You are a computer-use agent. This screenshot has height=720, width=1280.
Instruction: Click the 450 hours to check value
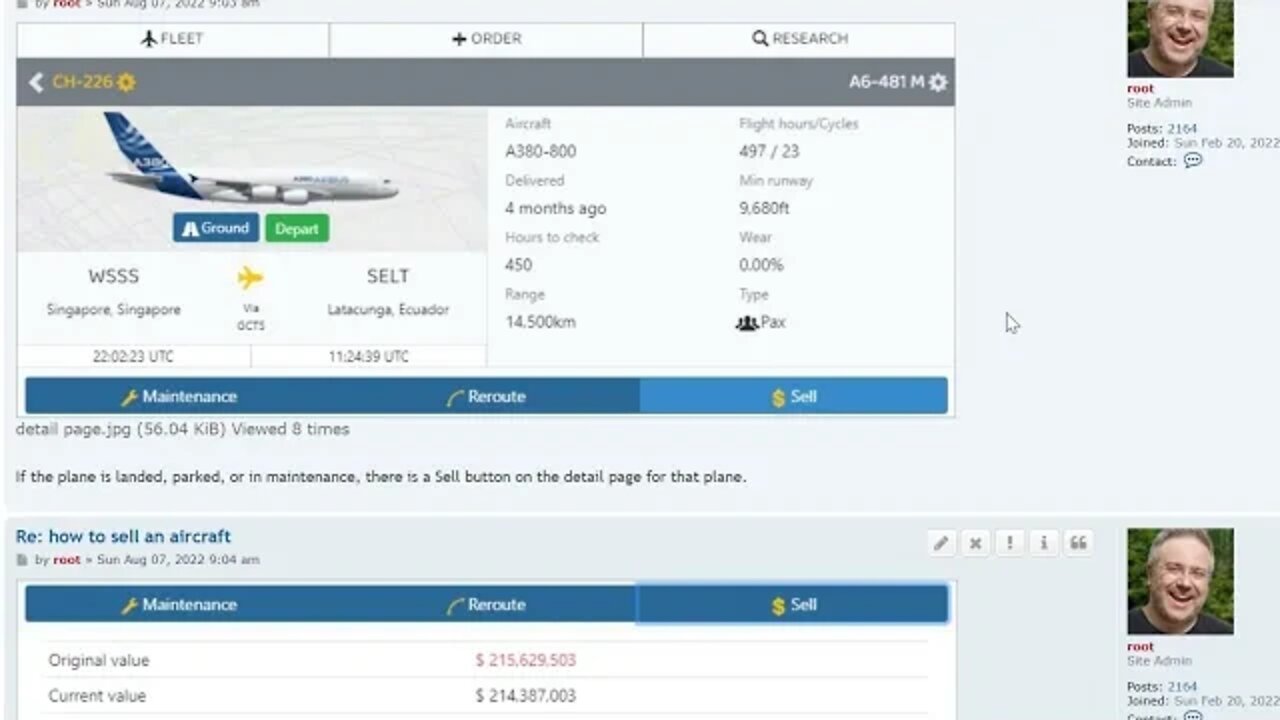[518, 265]
